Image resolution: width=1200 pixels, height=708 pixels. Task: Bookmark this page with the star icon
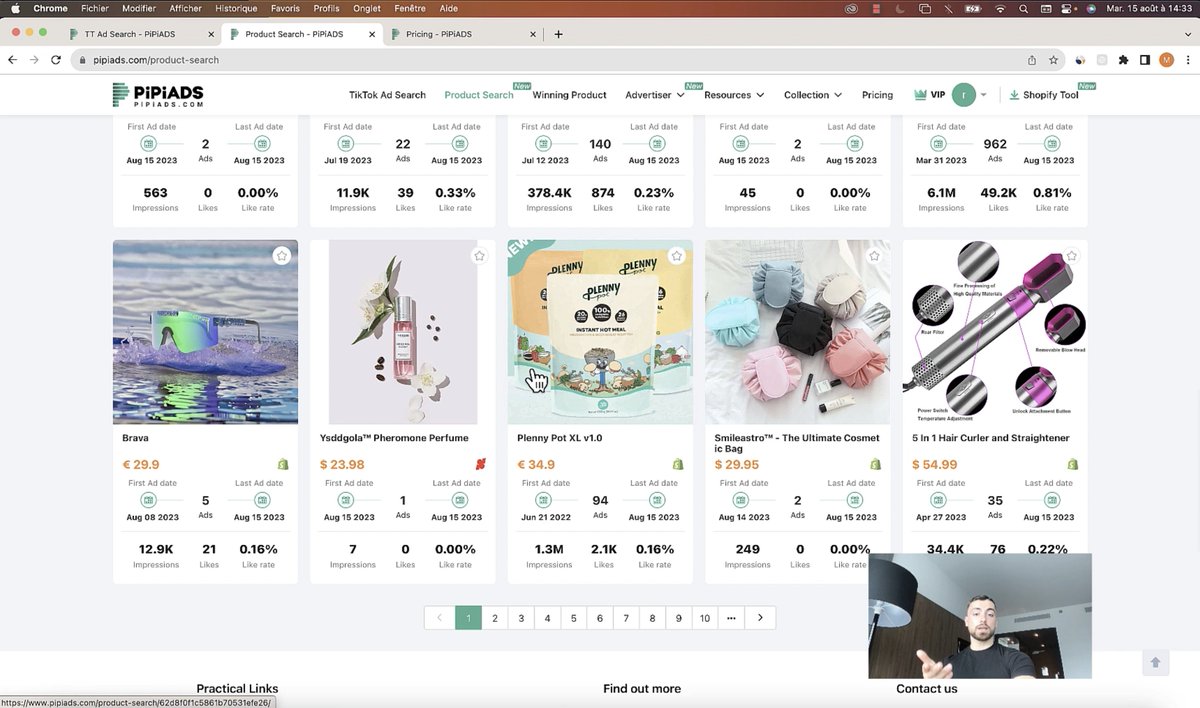coord(1053,60)
